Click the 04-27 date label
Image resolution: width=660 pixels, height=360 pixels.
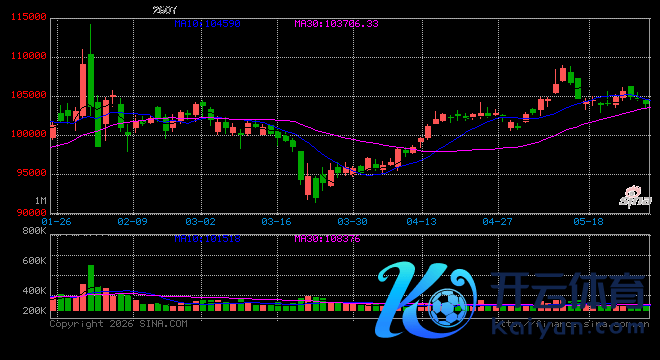(x=497, y=221)
